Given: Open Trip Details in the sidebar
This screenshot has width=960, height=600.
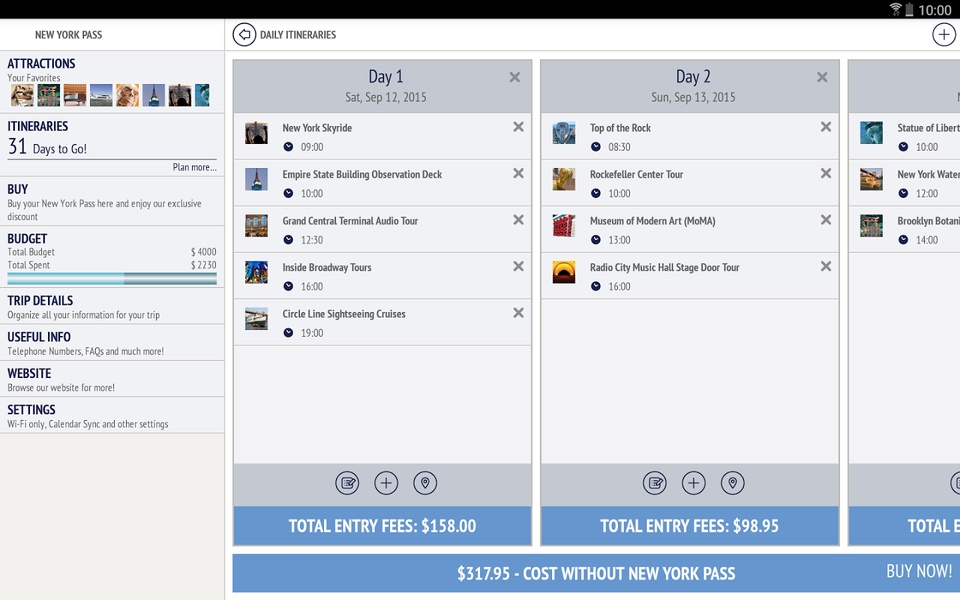Looking at the screenshot, I should tap(112, 306).
